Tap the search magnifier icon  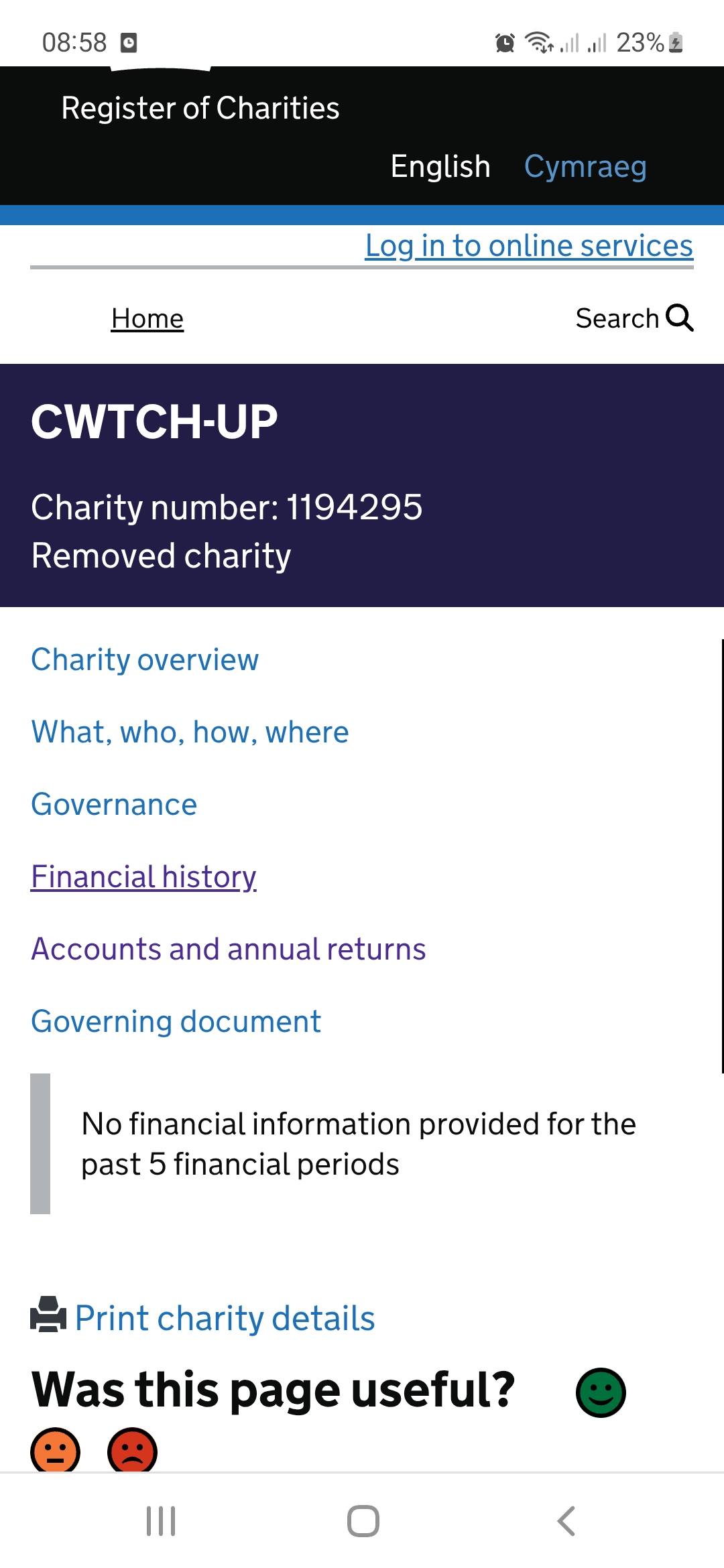tap(680, 318)
